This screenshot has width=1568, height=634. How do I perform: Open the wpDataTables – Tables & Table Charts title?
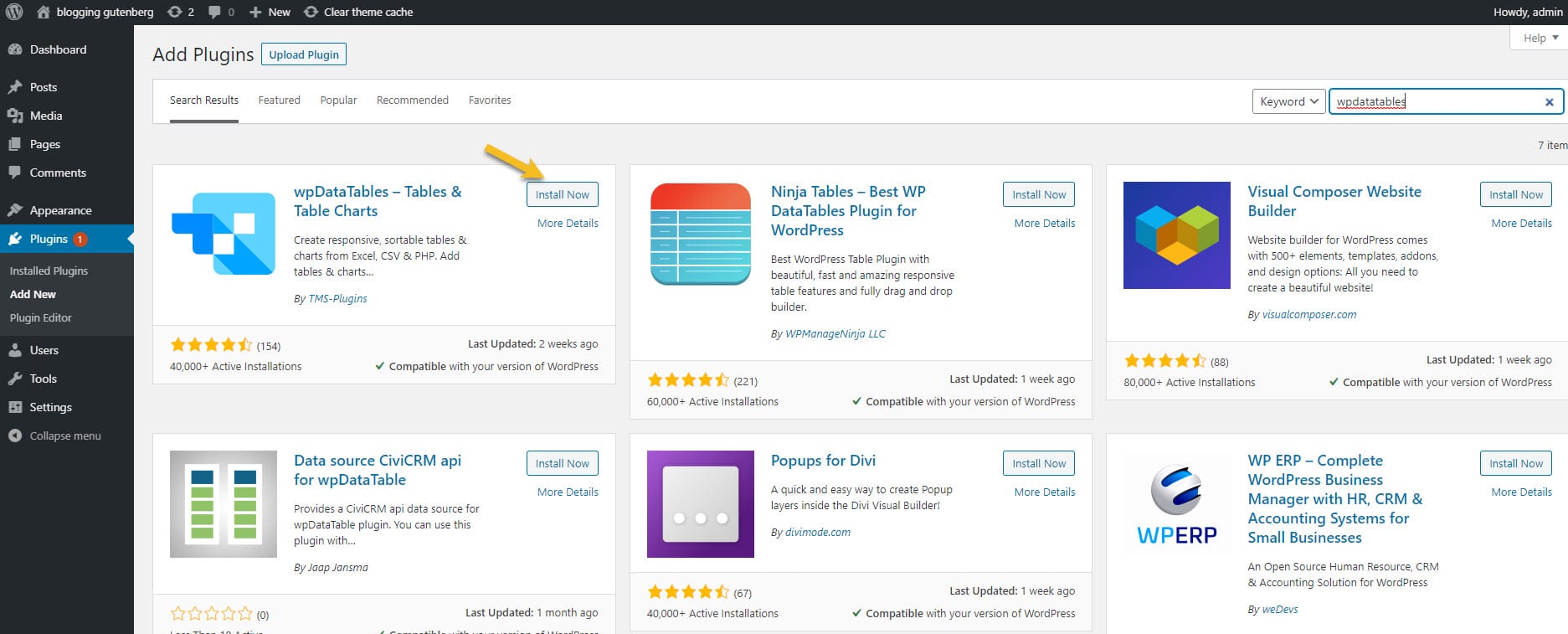click(x=378, y=201)
